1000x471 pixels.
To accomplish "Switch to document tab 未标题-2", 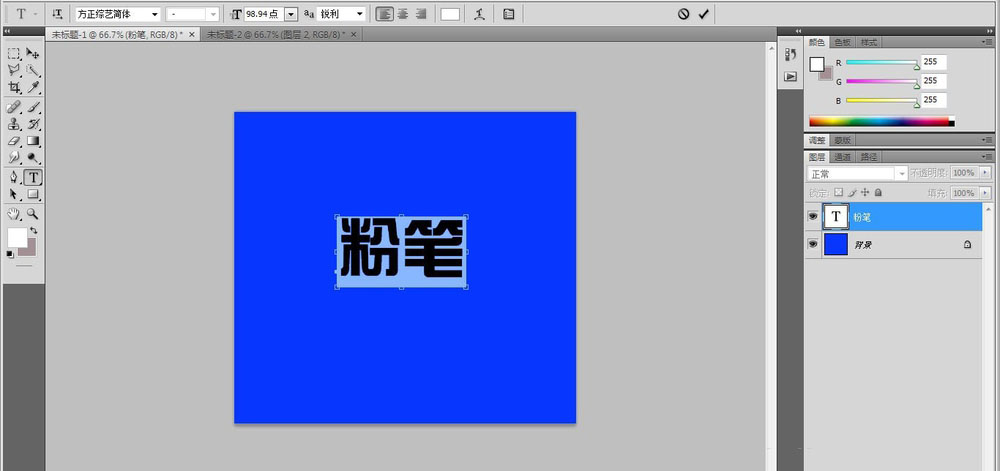I will coord(276,34).
